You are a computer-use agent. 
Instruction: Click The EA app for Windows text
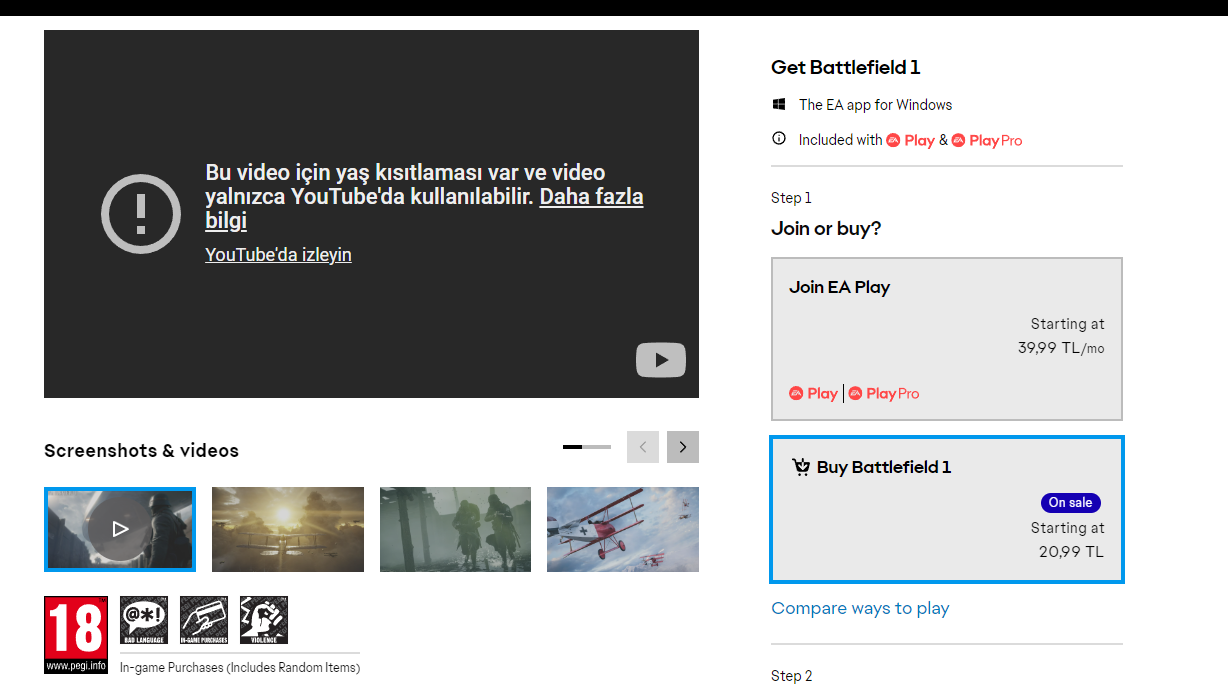pyautogui.click(x=875, y=105)
